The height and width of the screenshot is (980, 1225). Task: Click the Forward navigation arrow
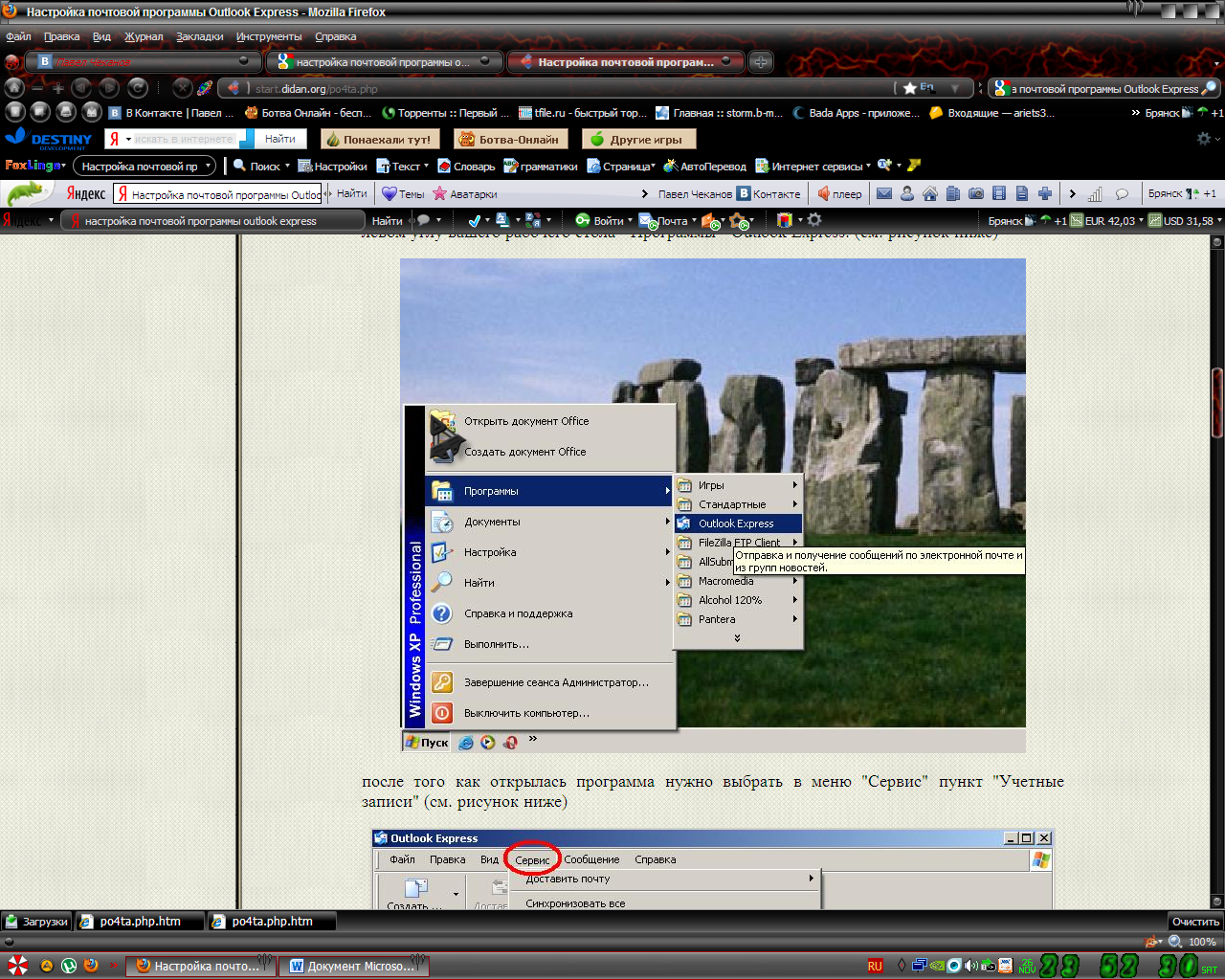pyautogui.click(x=110, y=88)
